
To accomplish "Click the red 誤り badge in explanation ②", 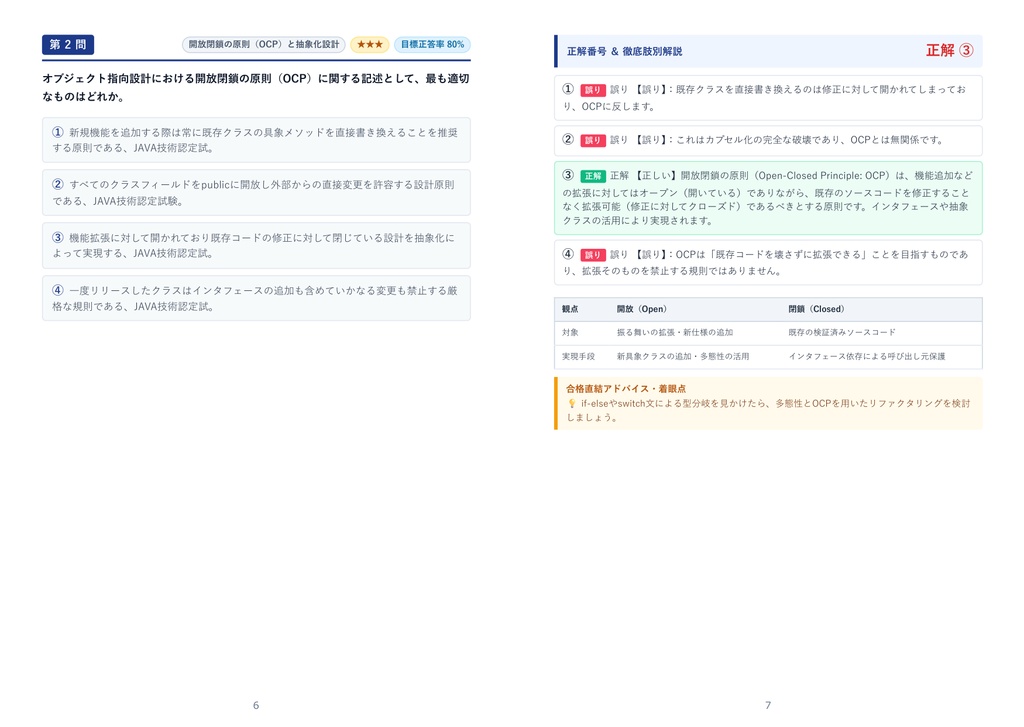I will 592,140.
